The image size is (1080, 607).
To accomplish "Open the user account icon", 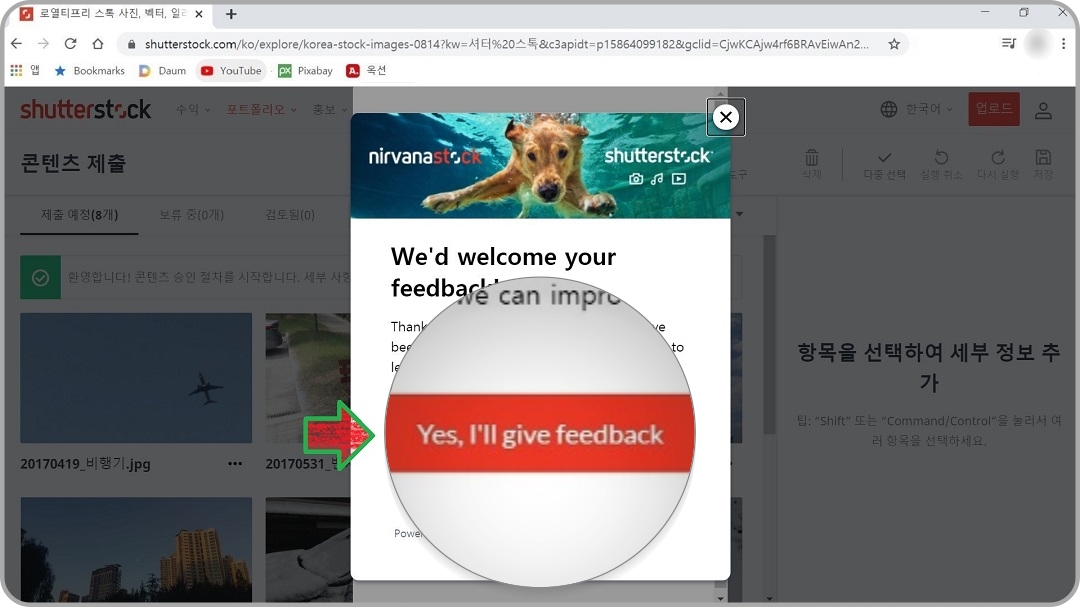I will click(1043, 110).
